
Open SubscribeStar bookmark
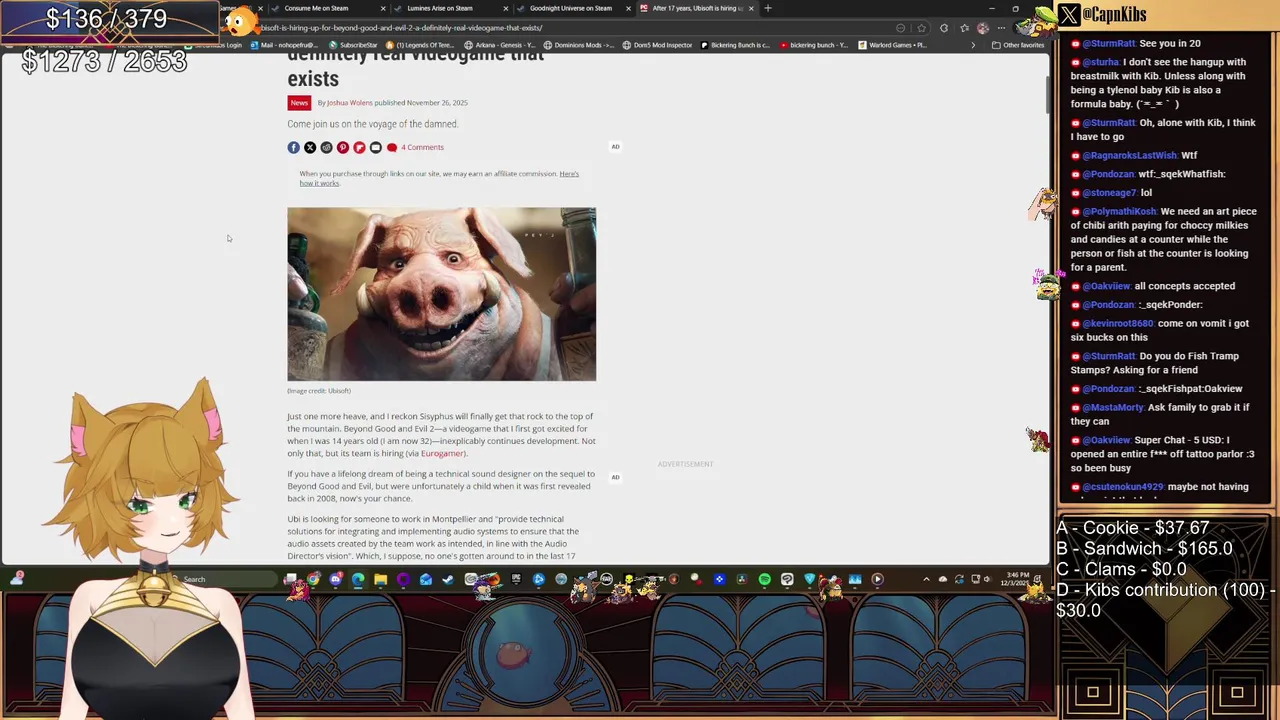[354, 45]
